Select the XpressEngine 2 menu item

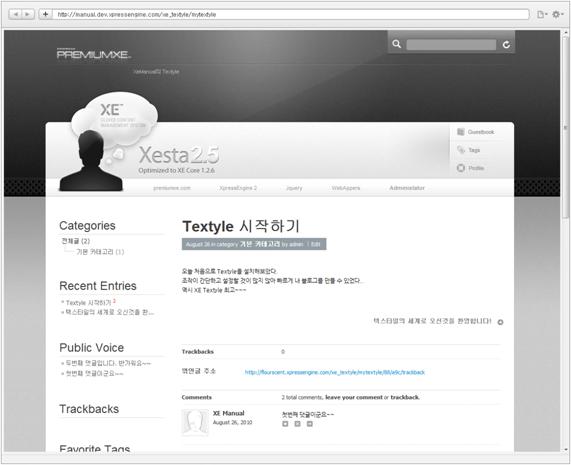238,188
